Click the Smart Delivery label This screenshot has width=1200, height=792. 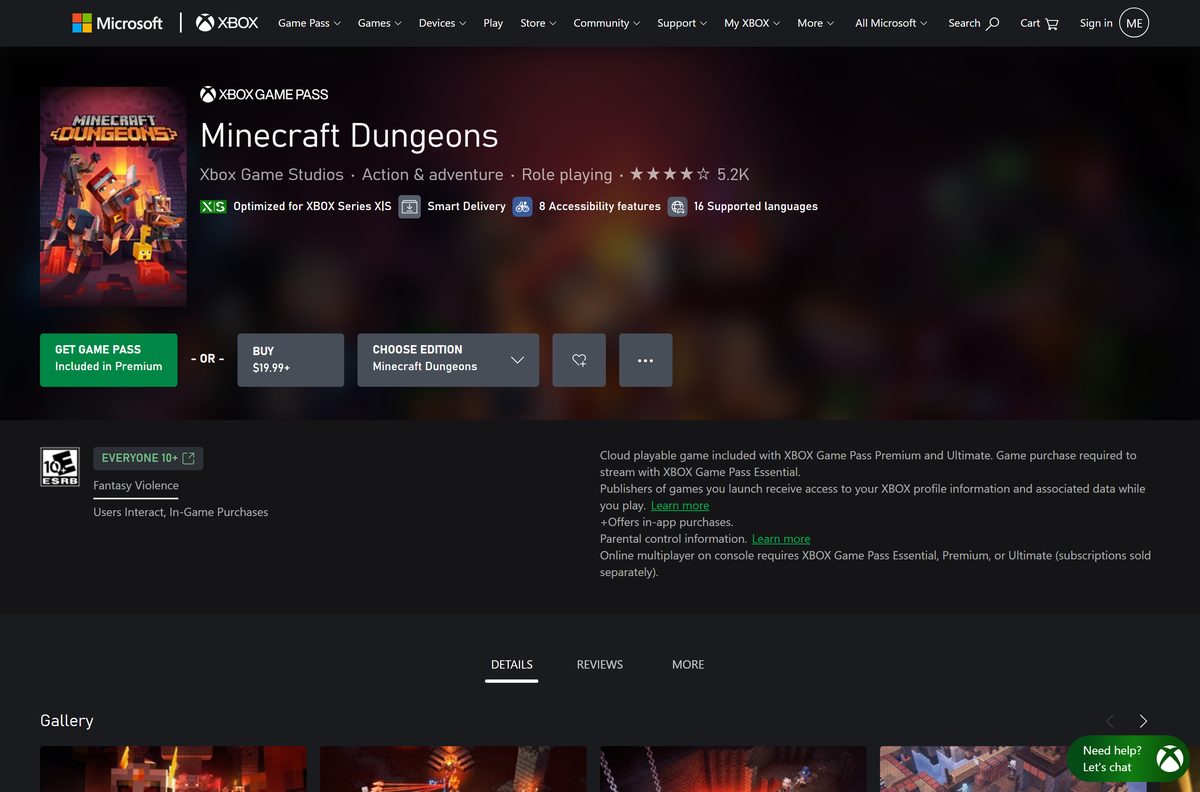(467, 206)
